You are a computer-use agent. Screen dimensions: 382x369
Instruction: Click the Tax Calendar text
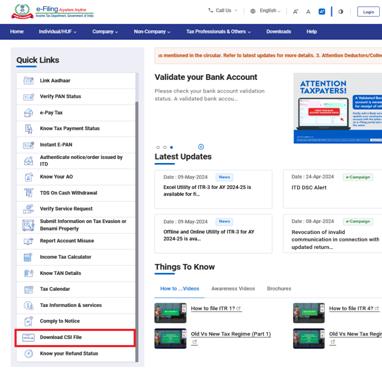[55, 289]
